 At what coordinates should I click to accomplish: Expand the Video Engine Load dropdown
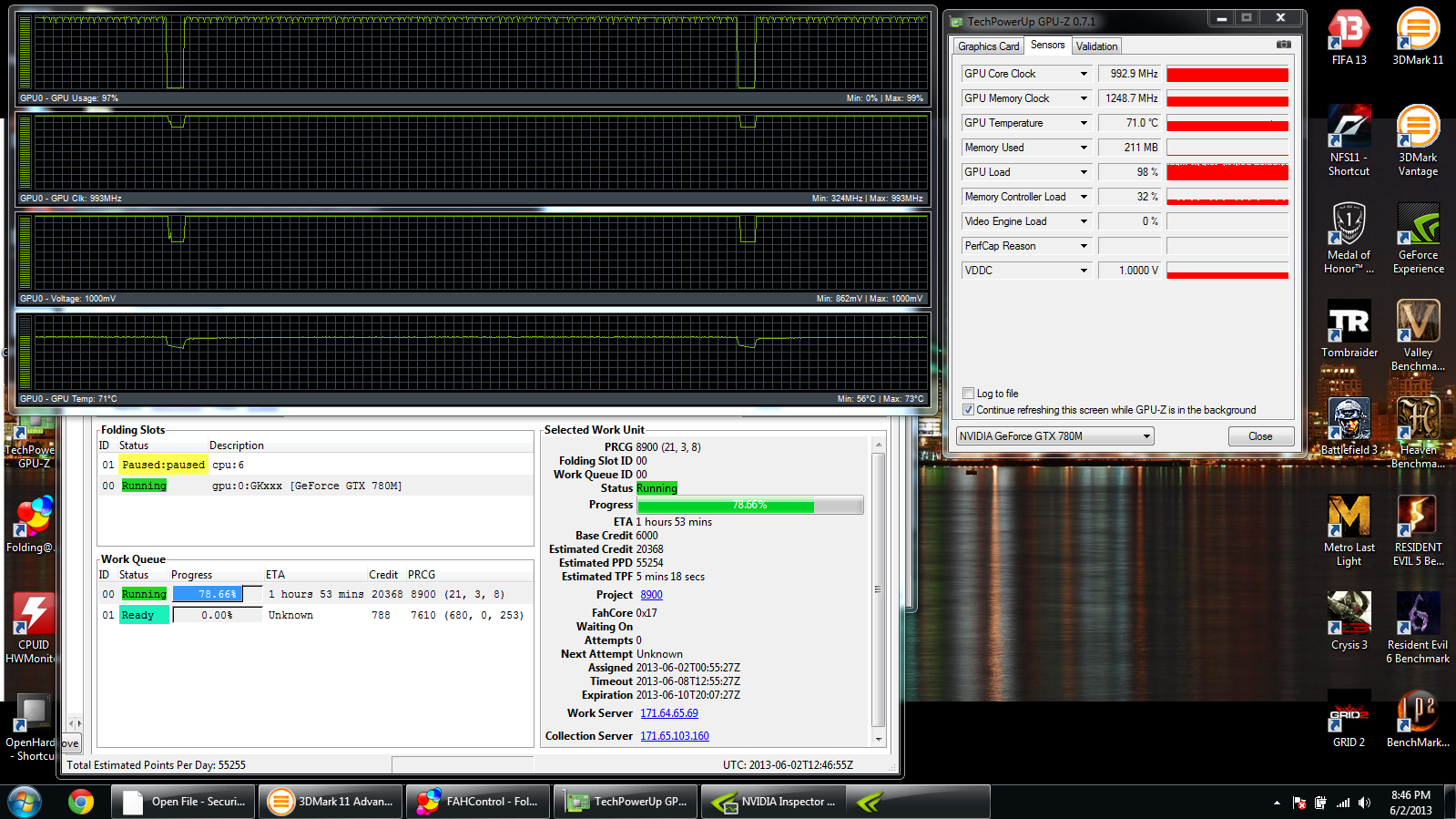1084,221
